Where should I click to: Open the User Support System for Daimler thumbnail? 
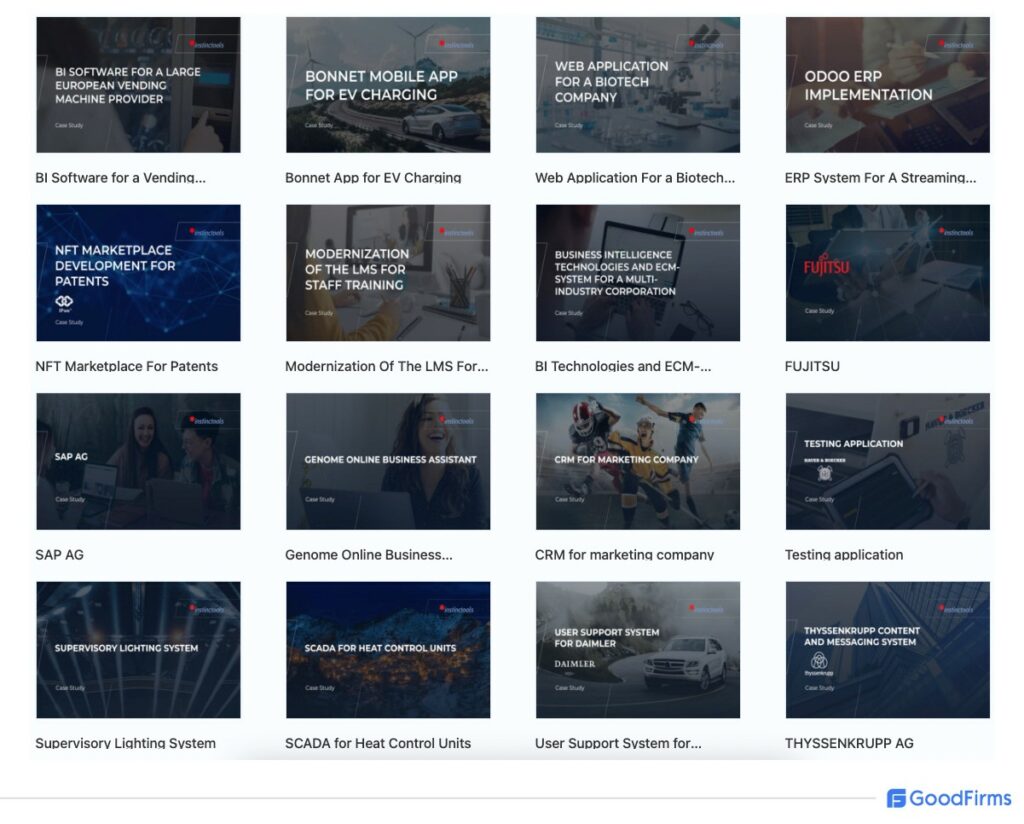638,650
